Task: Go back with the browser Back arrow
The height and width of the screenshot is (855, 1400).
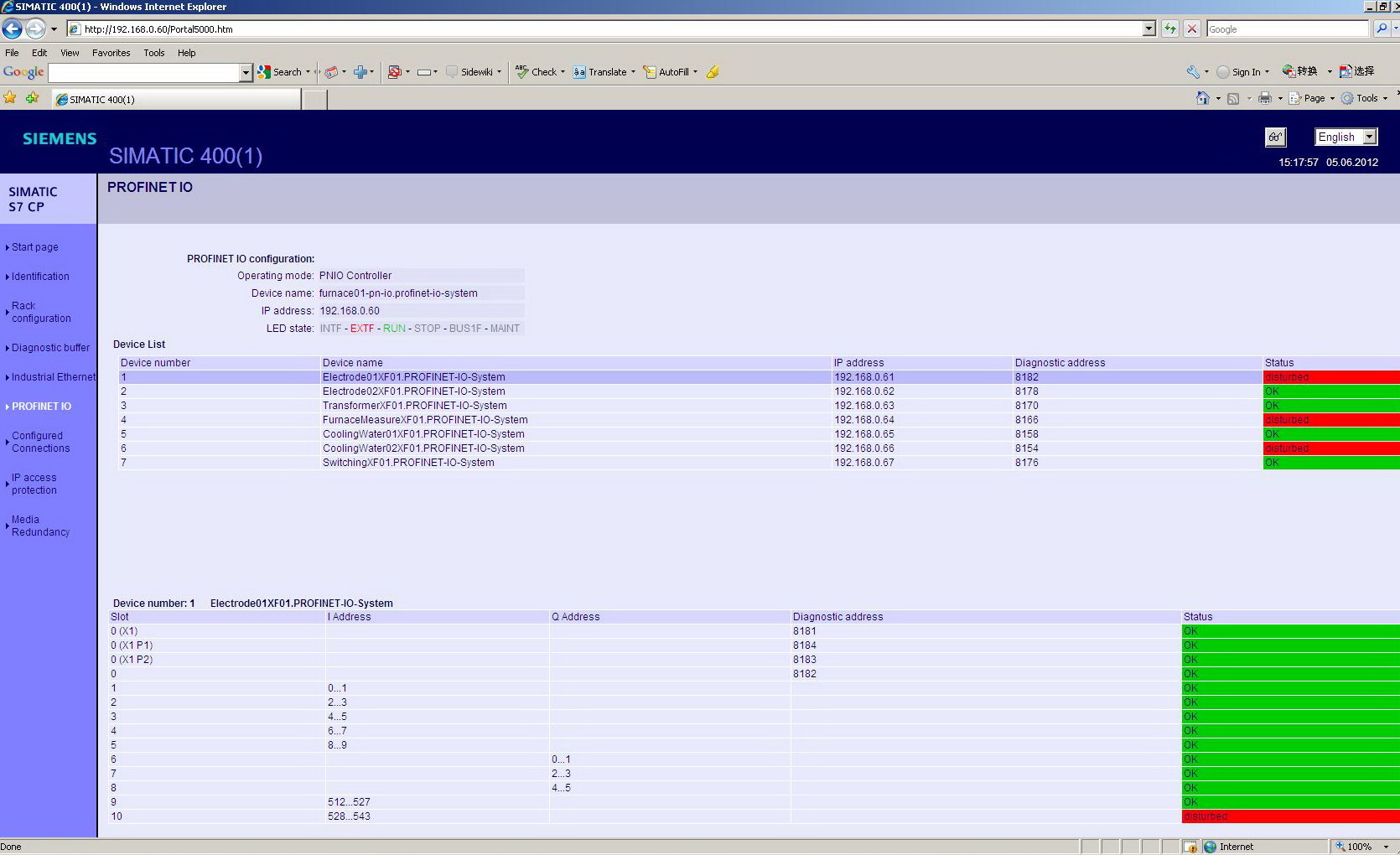Action: [x=12, y=29]
